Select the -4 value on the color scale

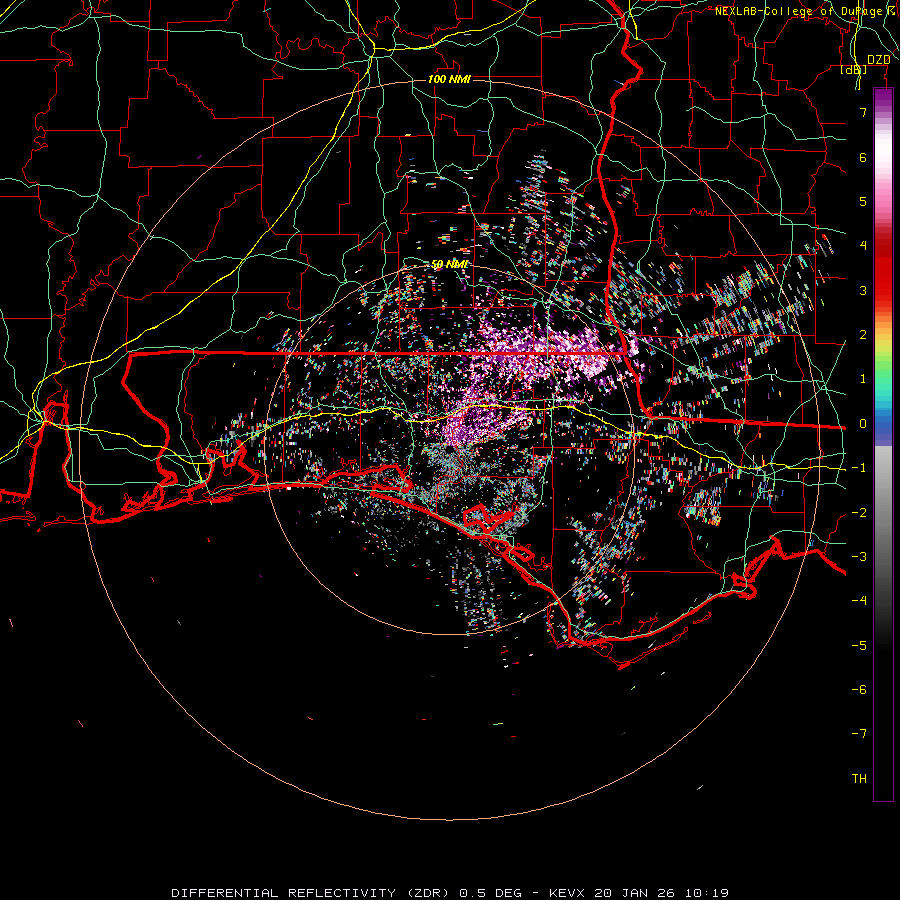click(x=859, y=601)
